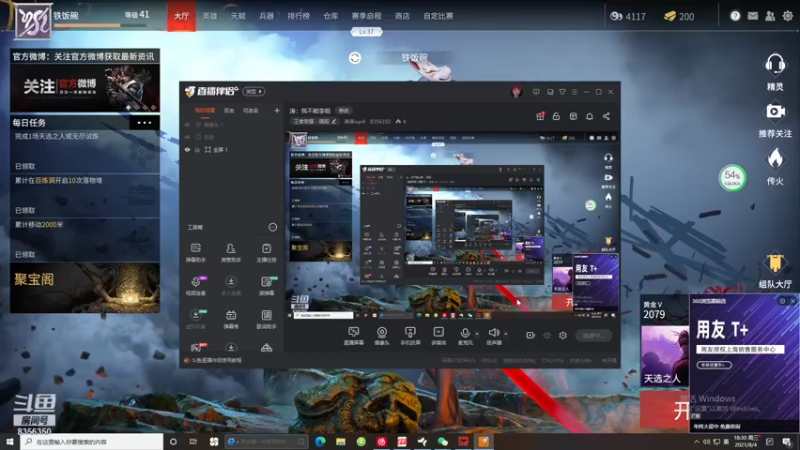Open the companion user avatar

click(x=516, y=91)
